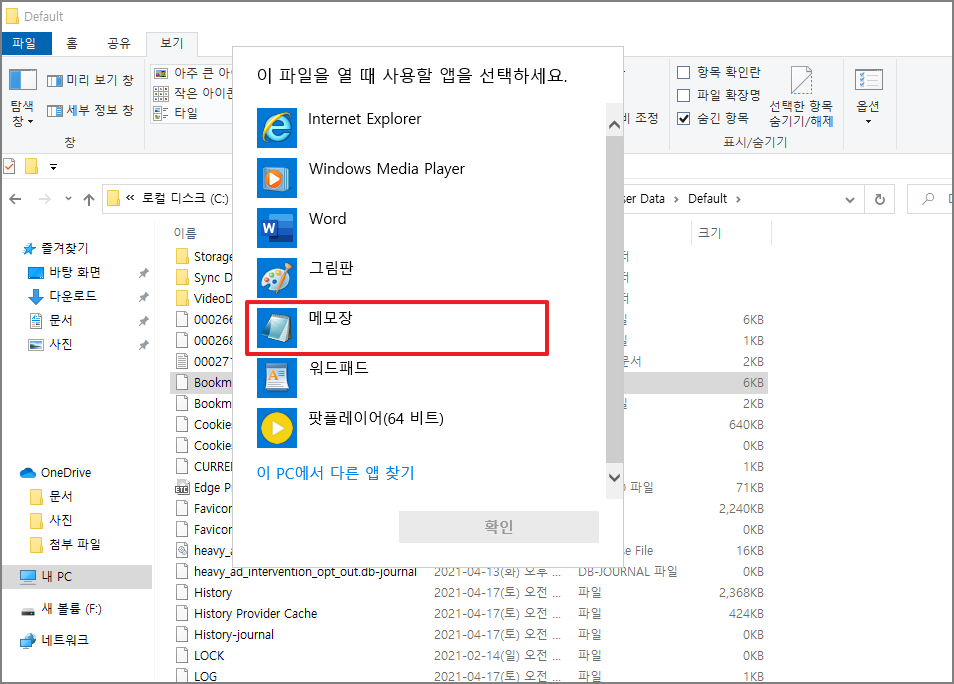Enable 파일 확장명 checkbox
The width and height of the screenshot is (954, 684).
click(x=683, y=96)
